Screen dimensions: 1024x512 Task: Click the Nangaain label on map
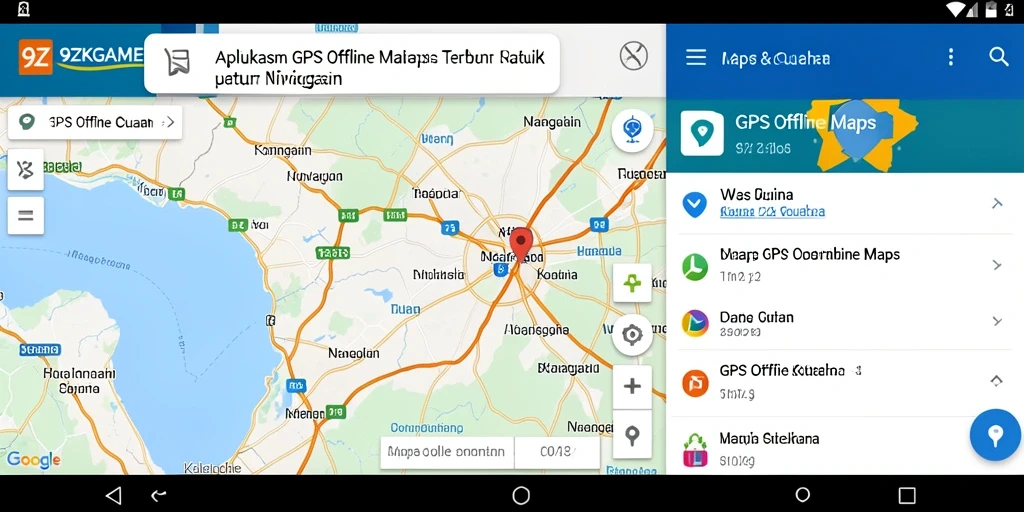pos(552,121)
